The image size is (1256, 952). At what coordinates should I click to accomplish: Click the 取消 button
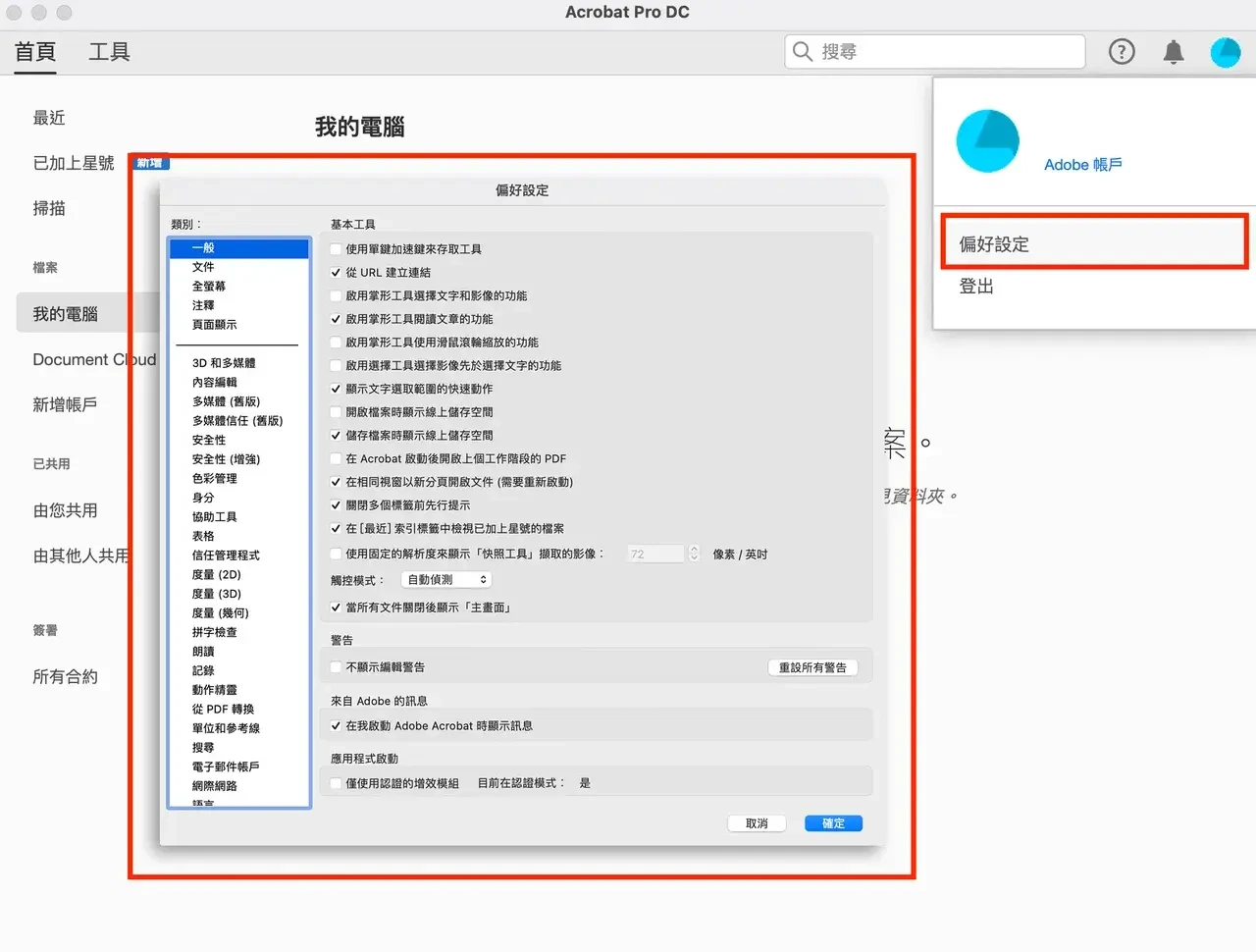757,823
